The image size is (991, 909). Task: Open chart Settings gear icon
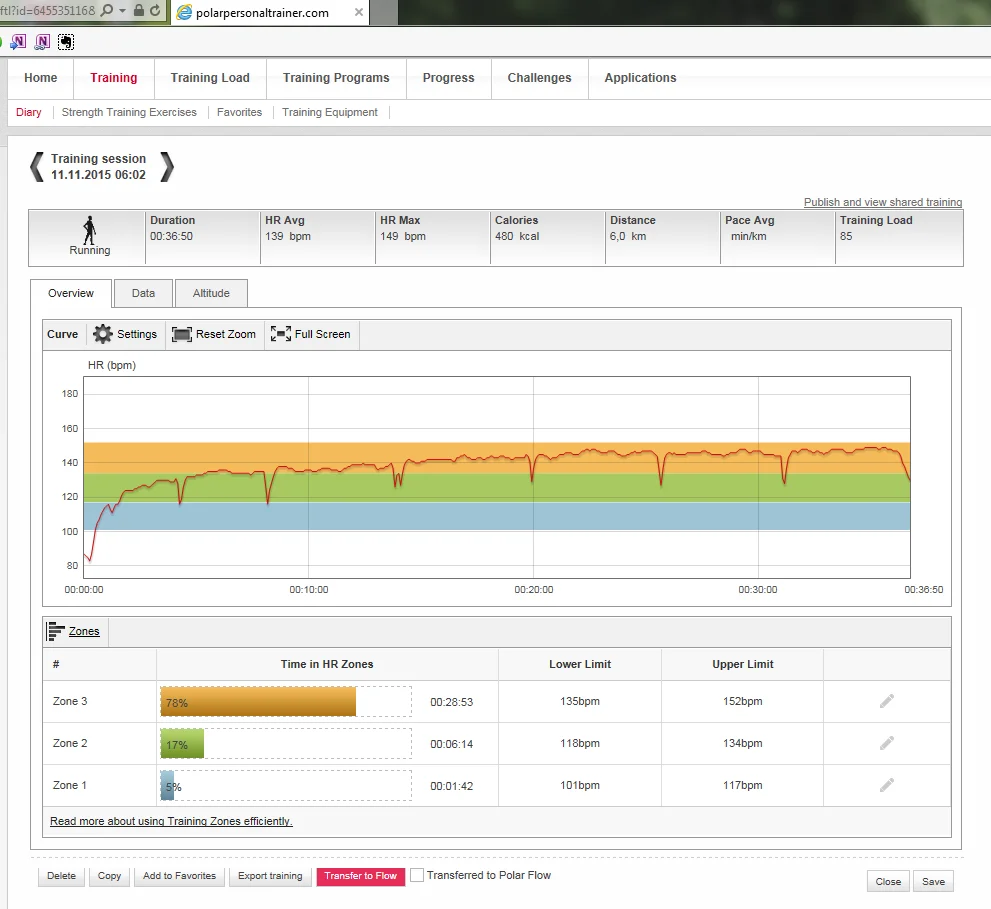102,334
